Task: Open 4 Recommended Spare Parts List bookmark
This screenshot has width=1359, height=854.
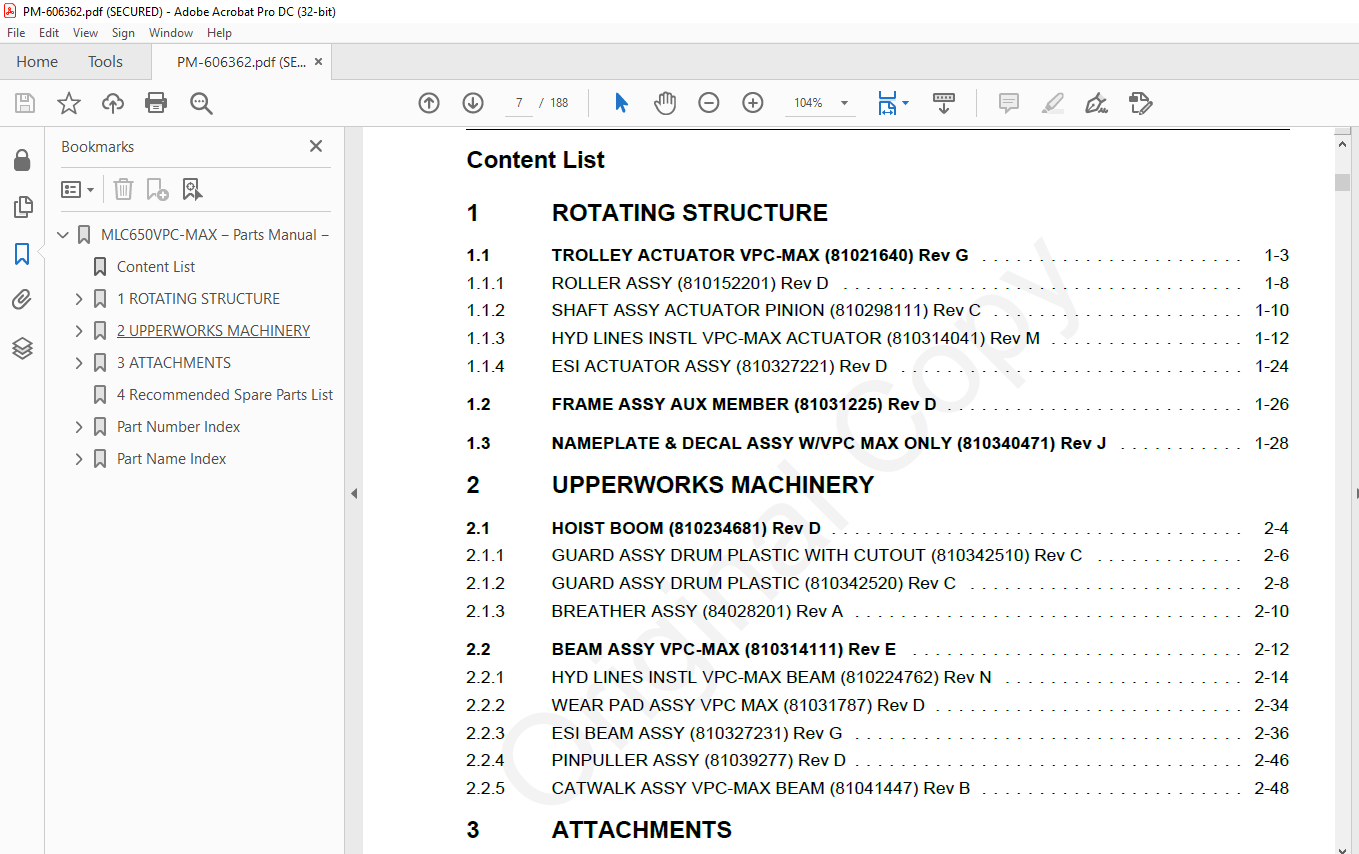Action: click(225, 395)
